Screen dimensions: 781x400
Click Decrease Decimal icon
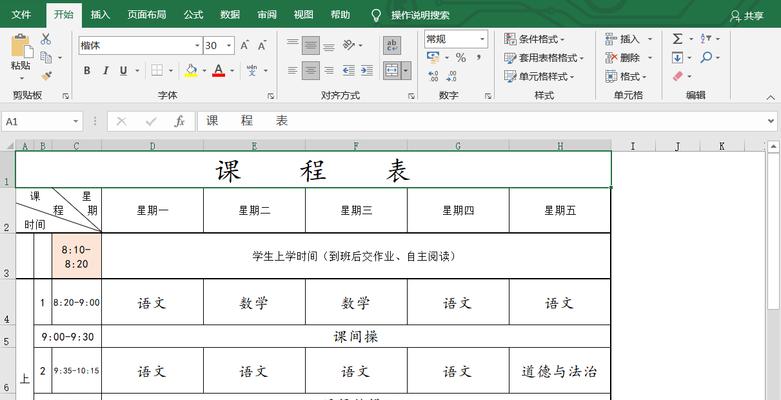pyautogui.click(x=451, y=76)
